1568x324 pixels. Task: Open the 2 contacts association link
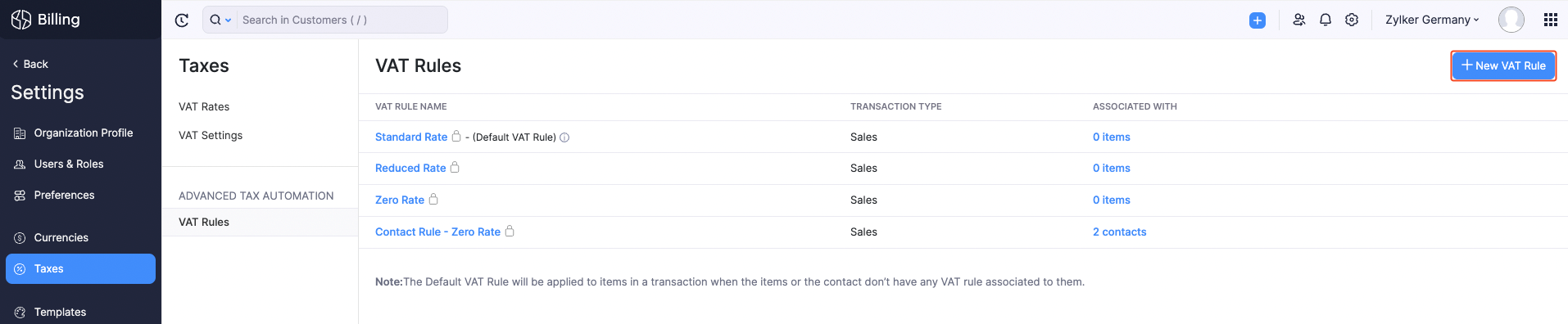[x=1119, y=232]
